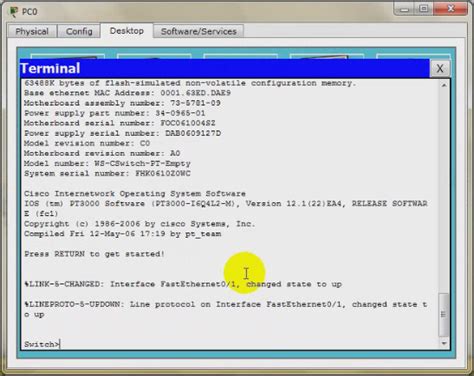Click the 'Power supply part number' line
This screenshot has height=376, width=474.
(114, 113)
